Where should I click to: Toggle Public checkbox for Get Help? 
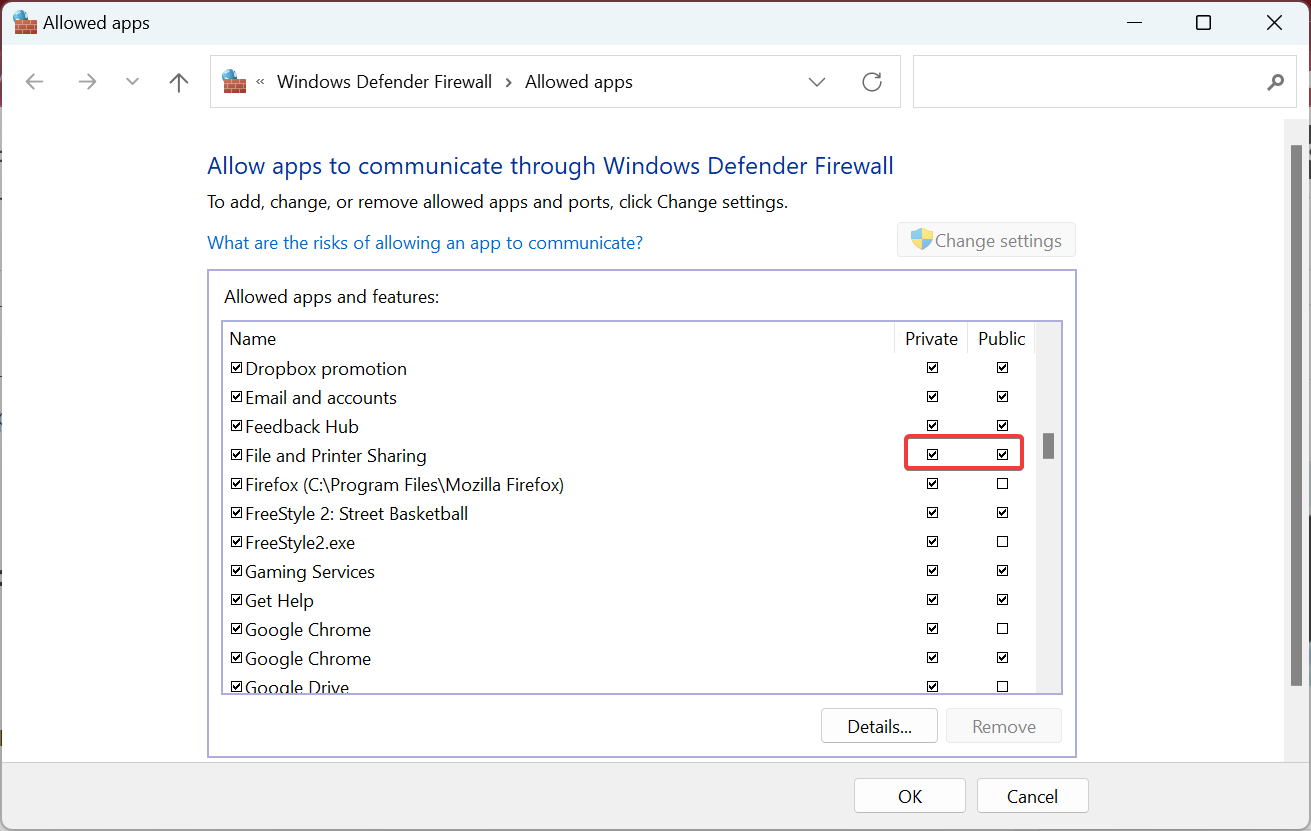pos(1003,600)
